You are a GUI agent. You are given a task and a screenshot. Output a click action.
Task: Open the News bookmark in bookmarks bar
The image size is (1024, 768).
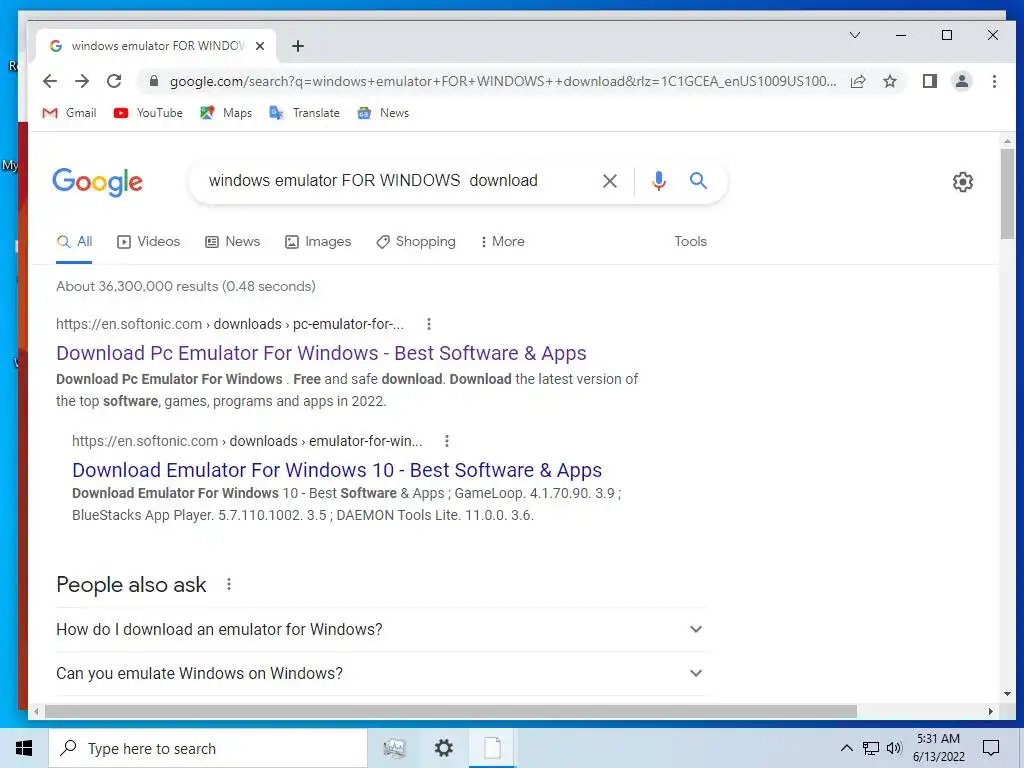tap(383, 113)
